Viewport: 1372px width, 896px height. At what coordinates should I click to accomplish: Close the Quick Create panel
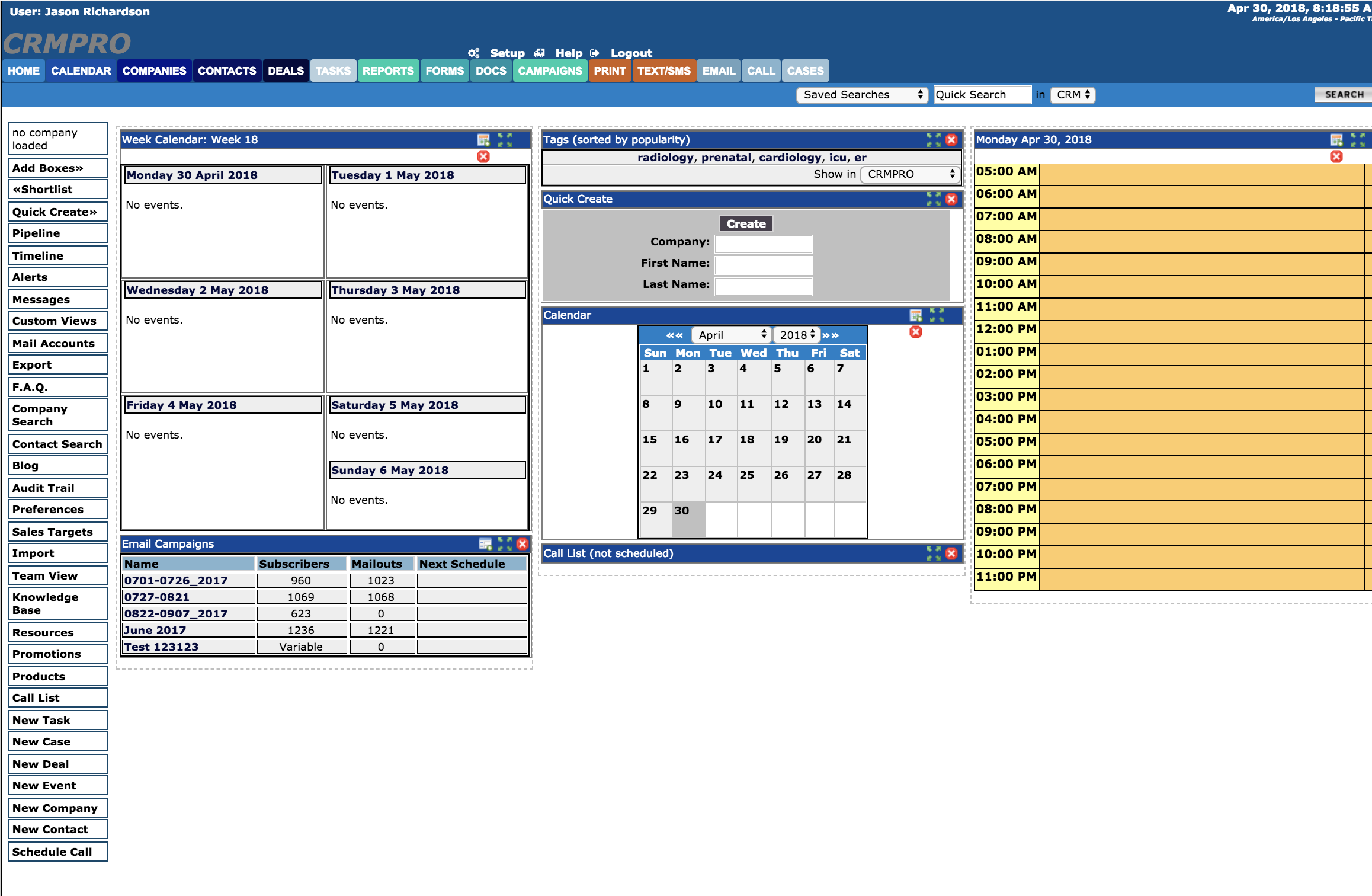(x=951, y=199)
